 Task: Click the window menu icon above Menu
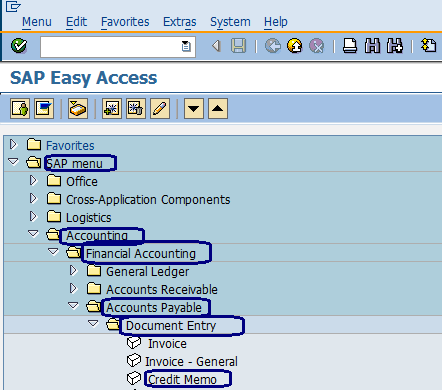(x=13, y=6)
